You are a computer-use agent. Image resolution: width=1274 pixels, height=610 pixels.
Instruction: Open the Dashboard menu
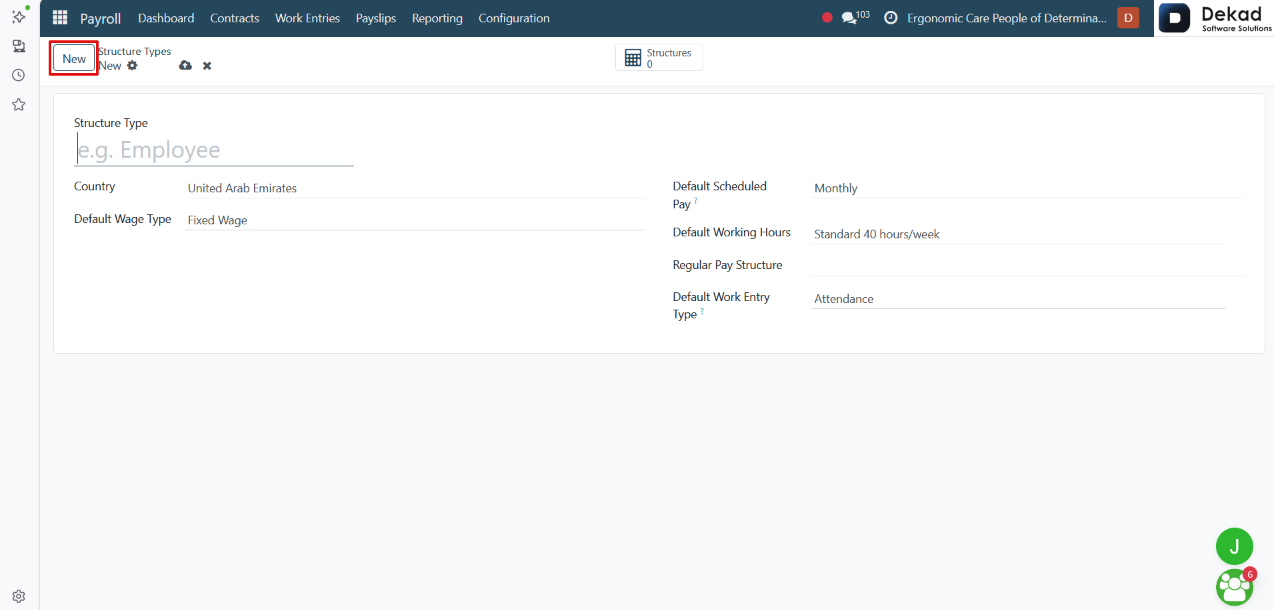[166, 18]
